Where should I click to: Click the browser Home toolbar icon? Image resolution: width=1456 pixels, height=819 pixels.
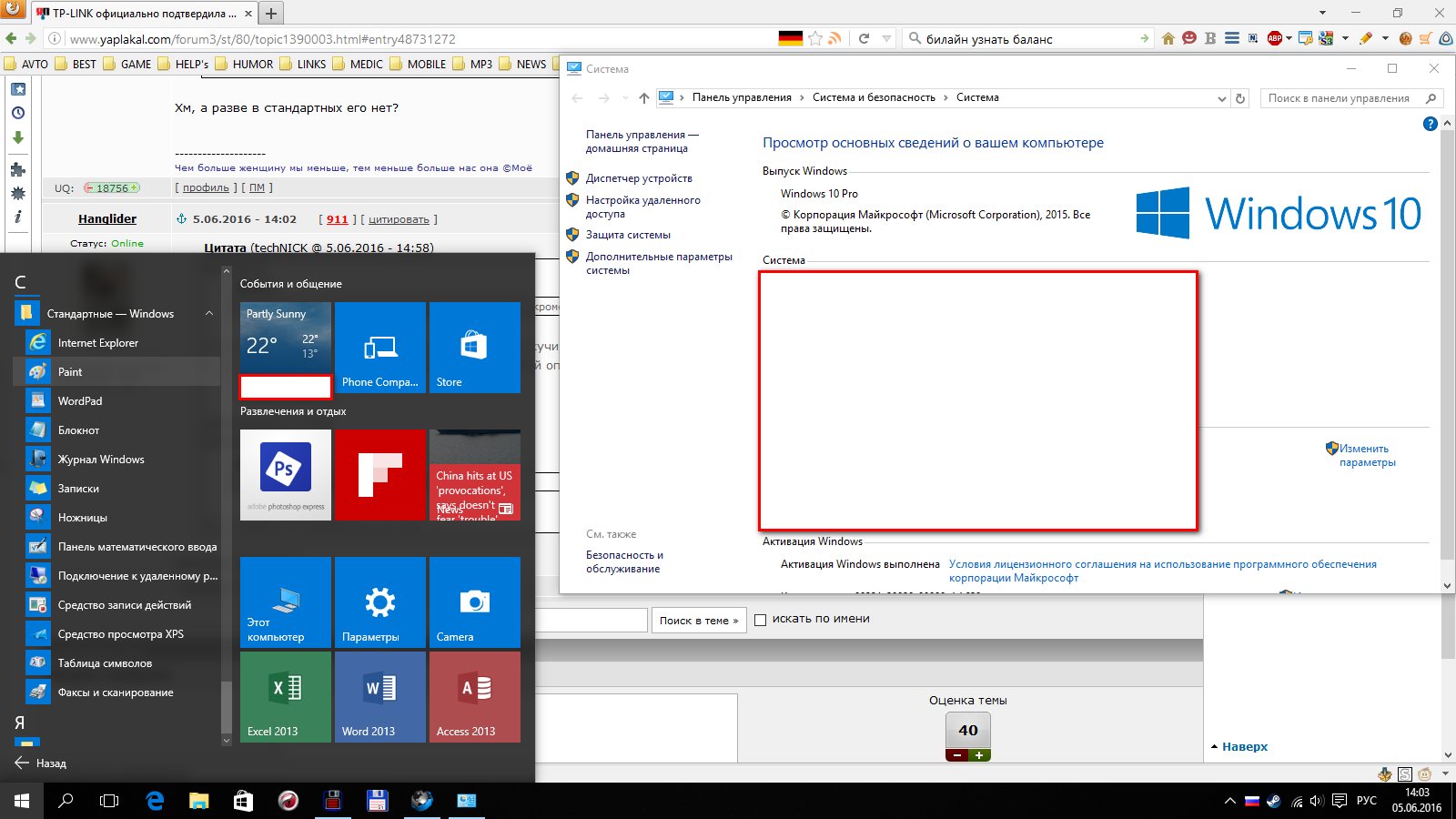(1168, 38)
